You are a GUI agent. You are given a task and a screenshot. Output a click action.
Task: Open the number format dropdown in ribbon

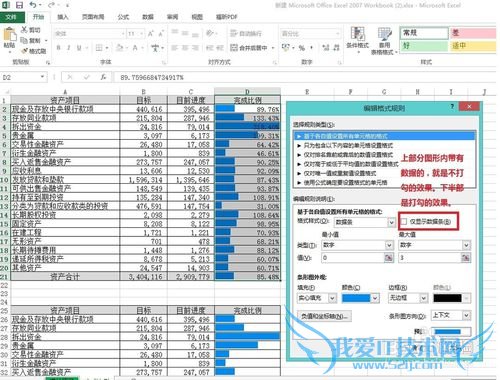click(x=337, y=34)
